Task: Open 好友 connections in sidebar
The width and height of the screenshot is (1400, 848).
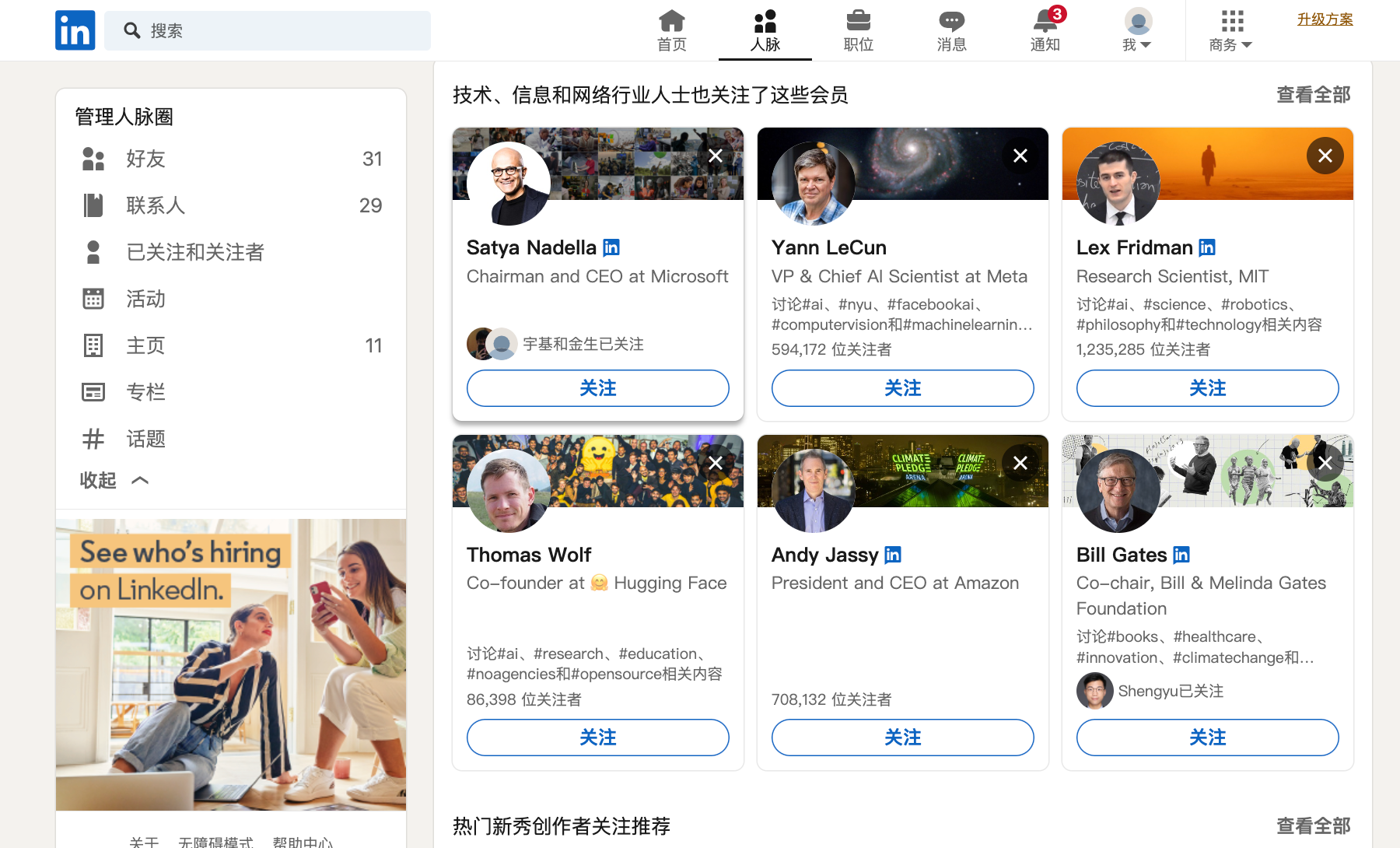Action: (231, 159)
